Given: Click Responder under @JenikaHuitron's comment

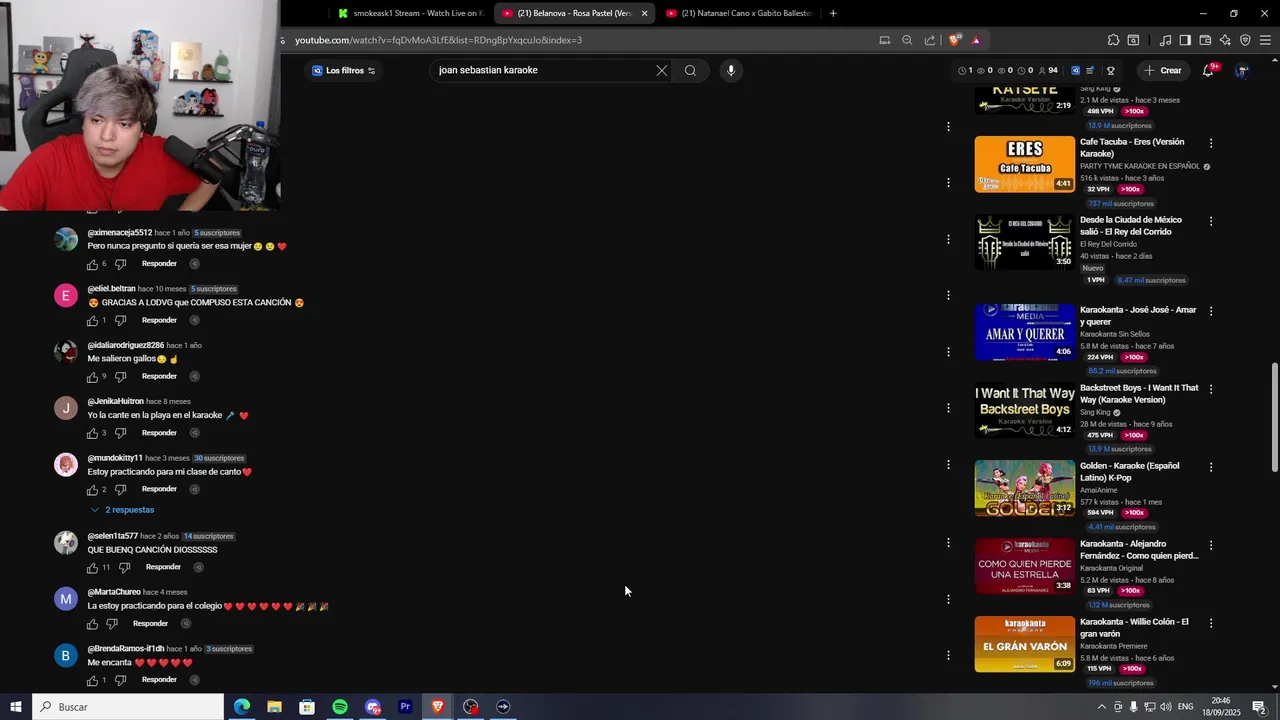Looking at the screenshot, I should point(159,433).
